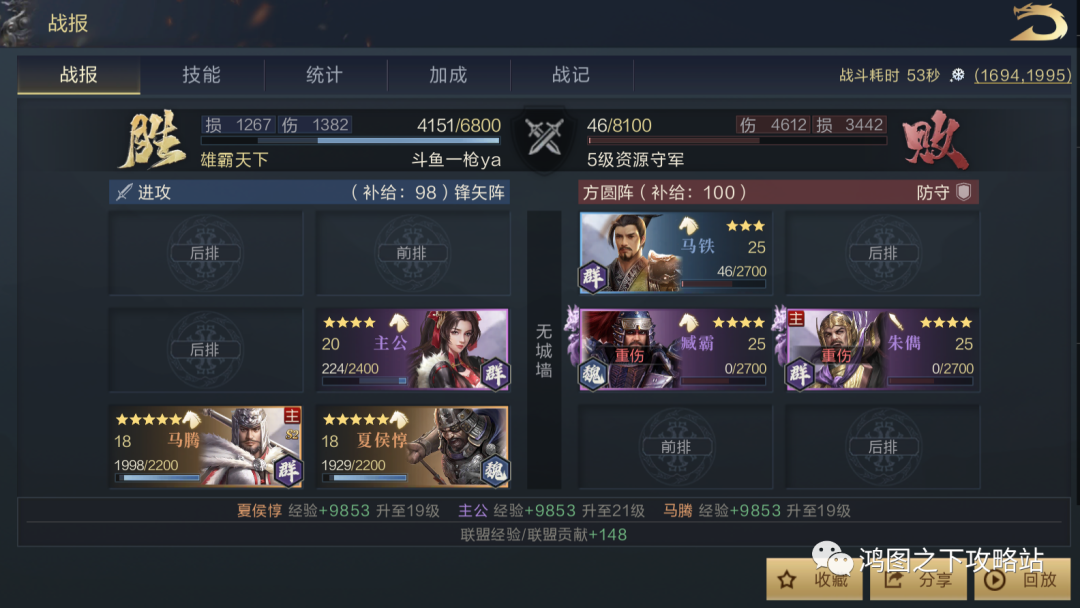Click the 分享 share button
Viewport: 1080px width, 608px height.
920,580
